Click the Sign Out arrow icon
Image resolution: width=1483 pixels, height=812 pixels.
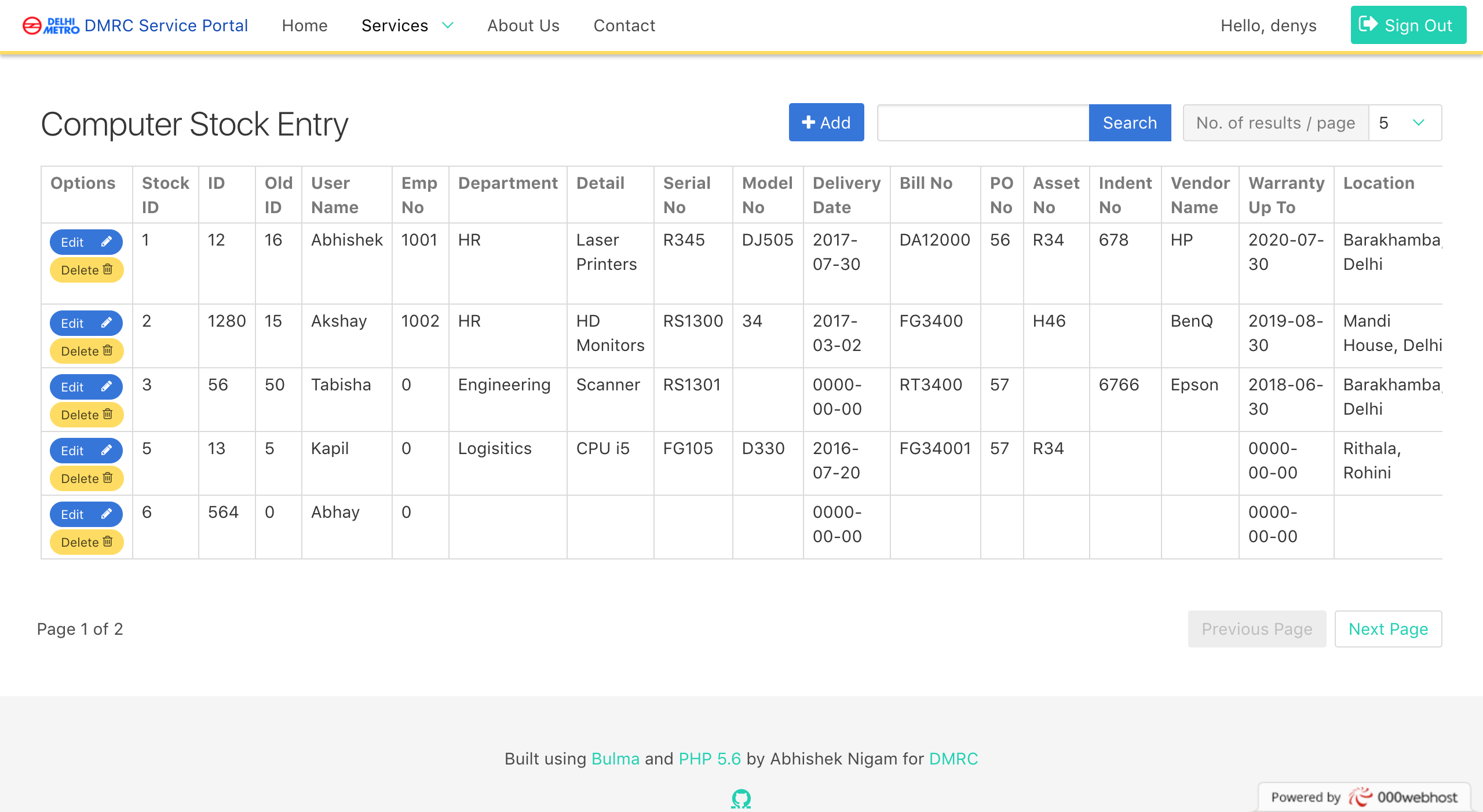(1368, 24)
